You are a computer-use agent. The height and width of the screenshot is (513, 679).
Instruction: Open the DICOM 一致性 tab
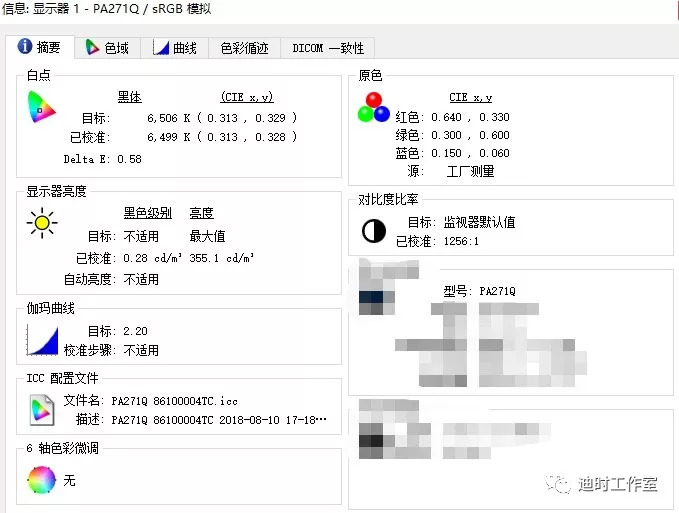tap(328, 48)
